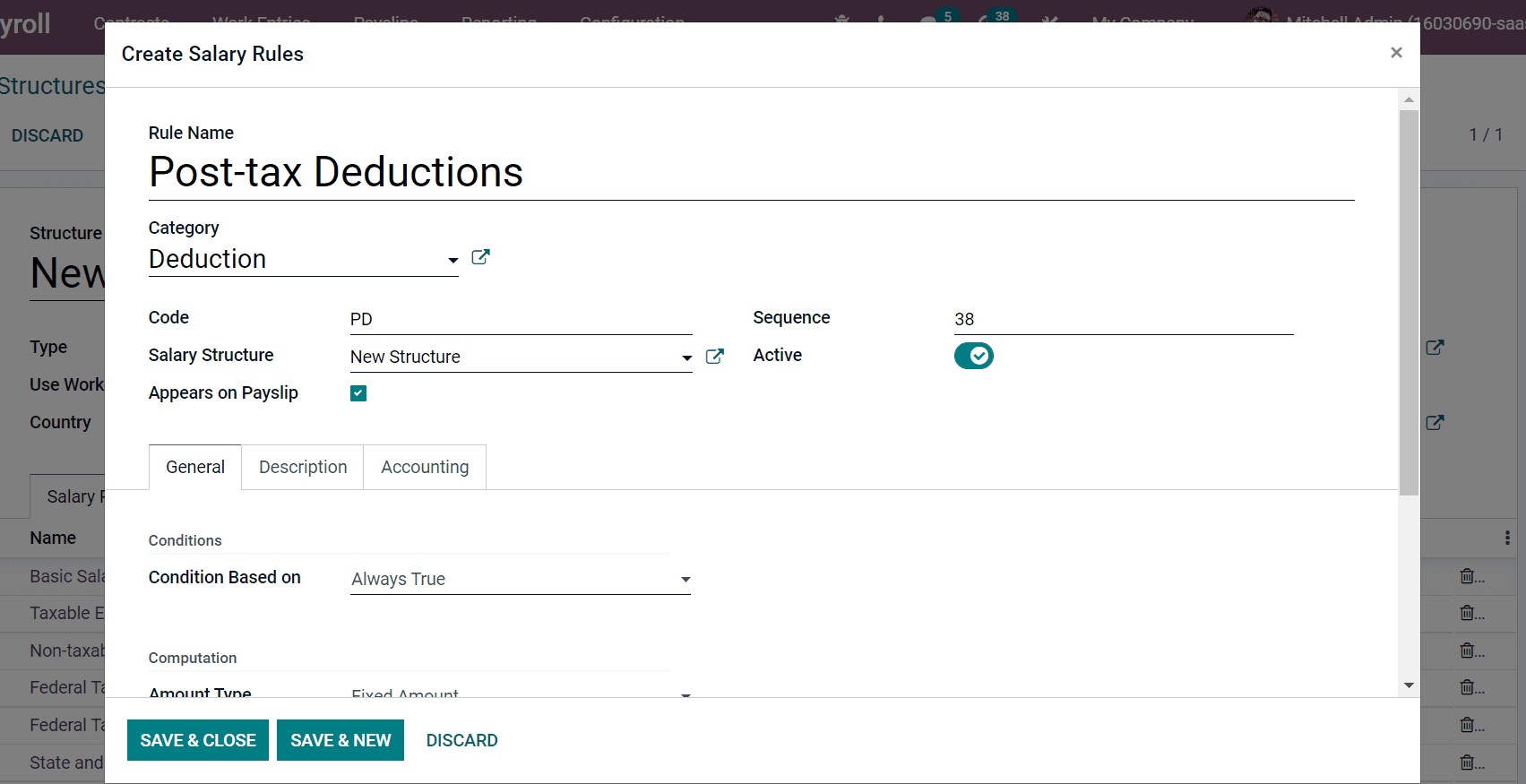Select the Non-taxab row text

click(x=67, y=650)
